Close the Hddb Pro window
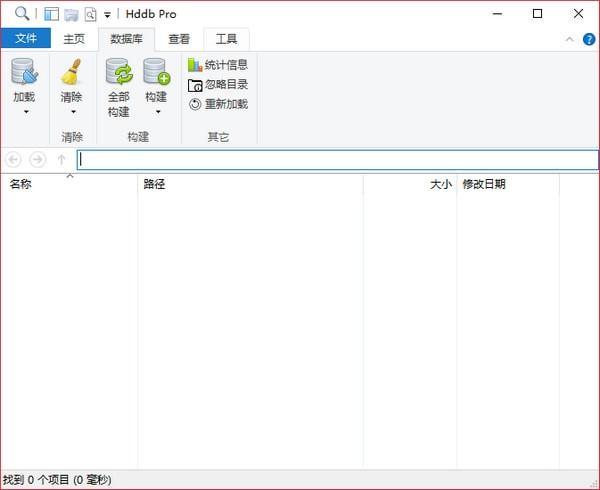The width and height of the screenshot is (600, 490). [579, 14]
